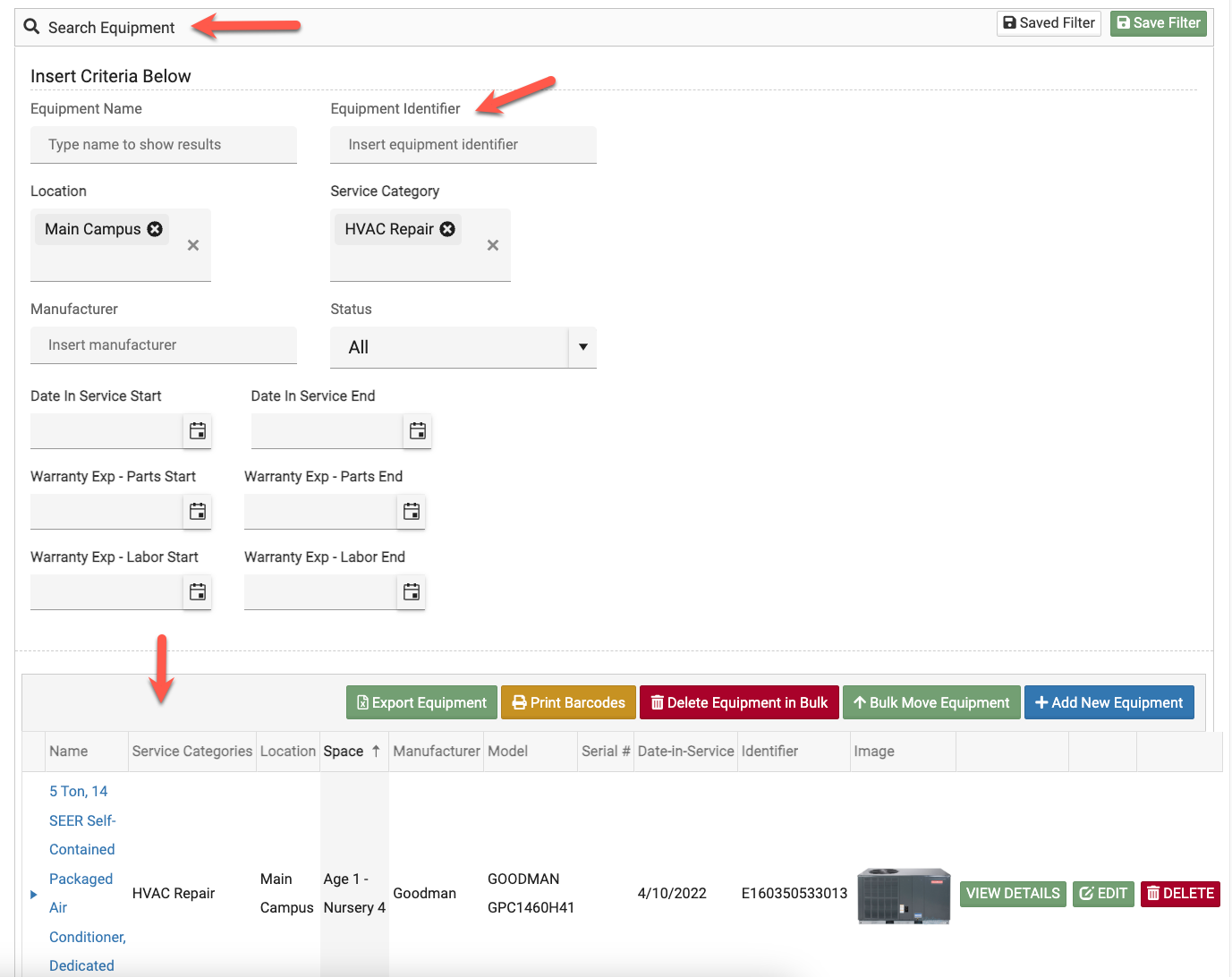Image resolution: width=1232 pixels, height=977 pixels.
Task: Sort table by Space column
Action: coord(344,752)
